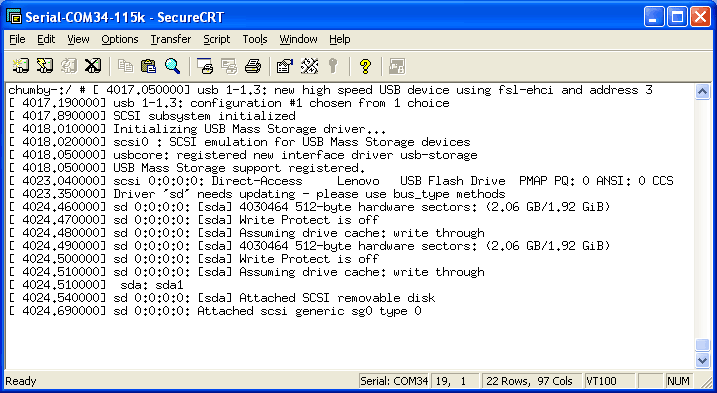Click the greyed-out Reconnect icon
This screenshot has width=717, height=393.
tap(69, 66)
